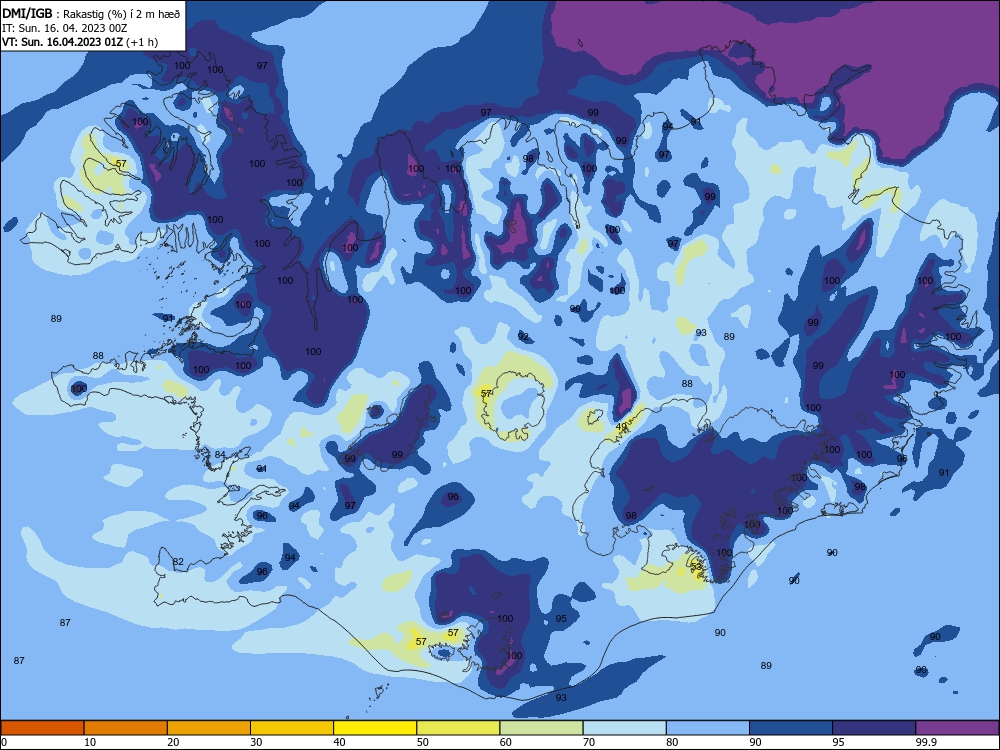1000x750 pixels.
Task: Click the 'DMI/IGB : Rakastig (%) í 2 m hæð' title
Action: pyautogui.click(x=92, y=13)
